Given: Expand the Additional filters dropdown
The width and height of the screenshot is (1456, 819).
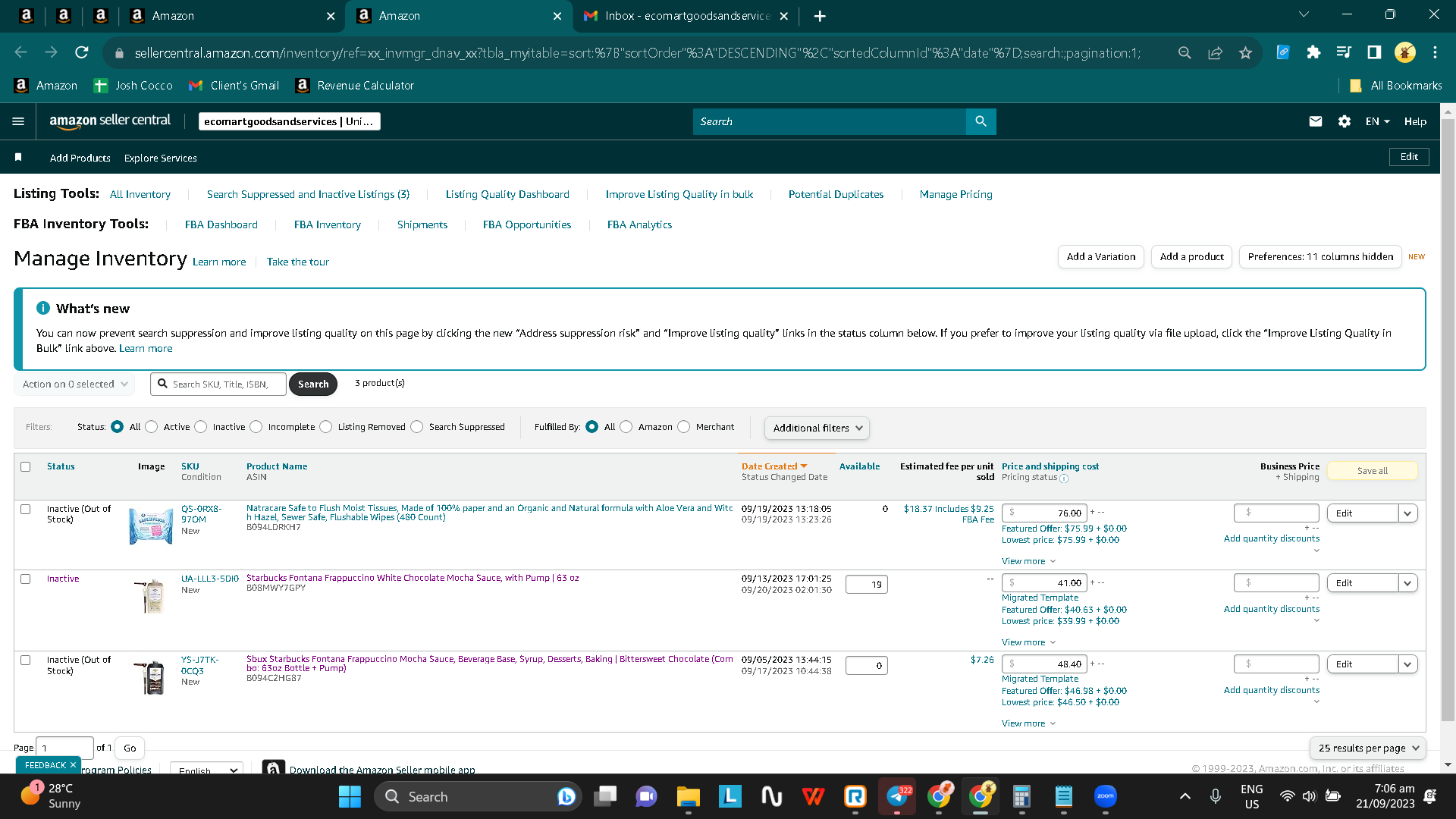Looking at the screenshot, I should pyautogui.click(x=817, y=428).
